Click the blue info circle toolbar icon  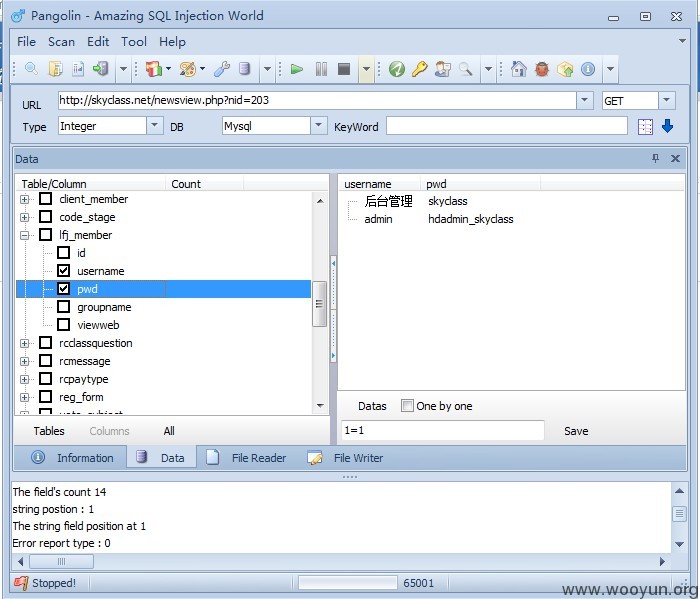pos(588,69)
